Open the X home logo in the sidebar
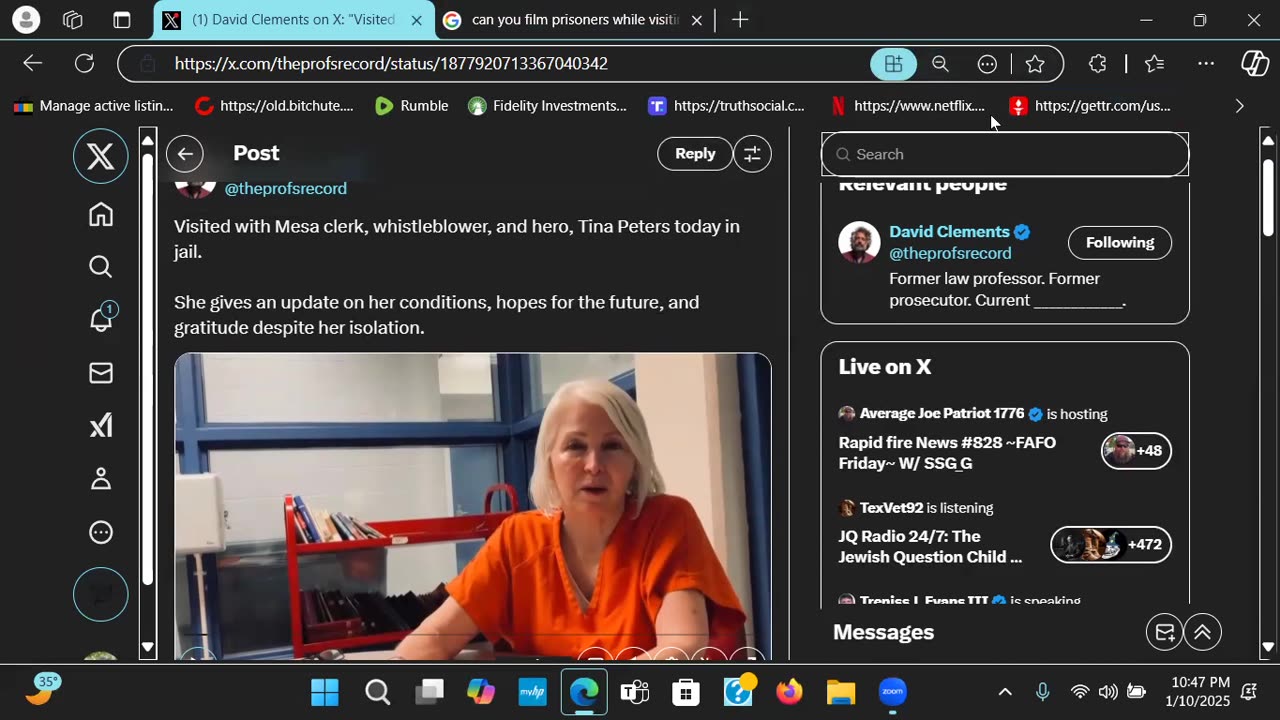 [x=101, y=157]
